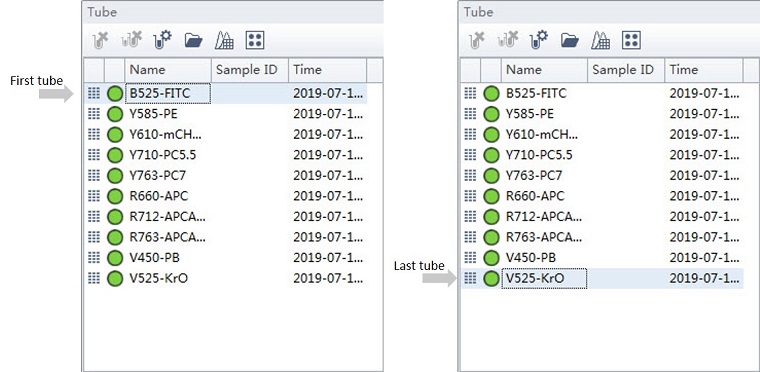The height and width of the screenshot is (372, 760).
Task: Select highlighted V525-KrO name in right panel
Action: tap(535, 278)
